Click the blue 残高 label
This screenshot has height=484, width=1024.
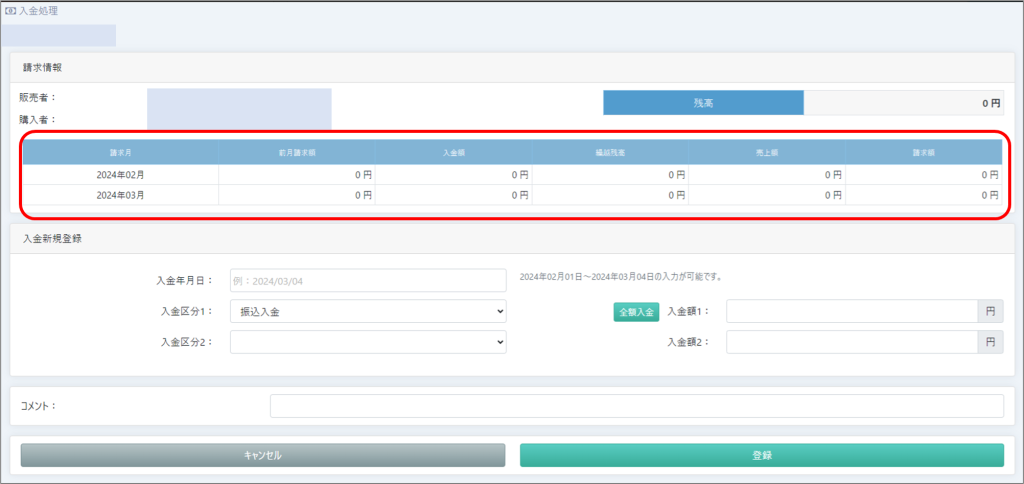tap(703, 103)
